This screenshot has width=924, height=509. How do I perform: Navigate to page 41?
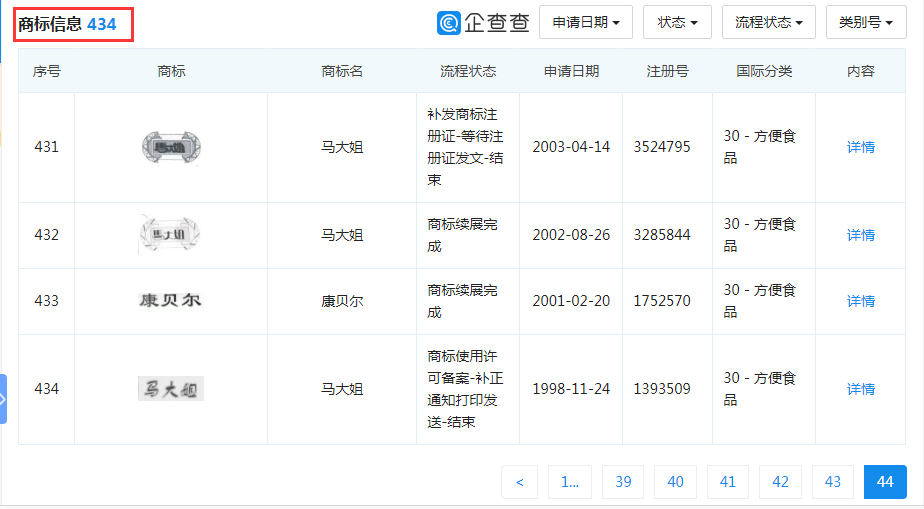pos(728,482)
